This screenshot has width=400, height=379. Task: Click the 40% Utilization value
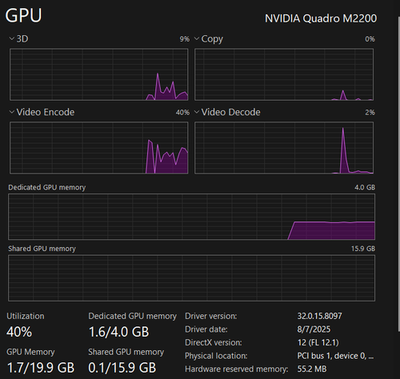click(19, 332)
